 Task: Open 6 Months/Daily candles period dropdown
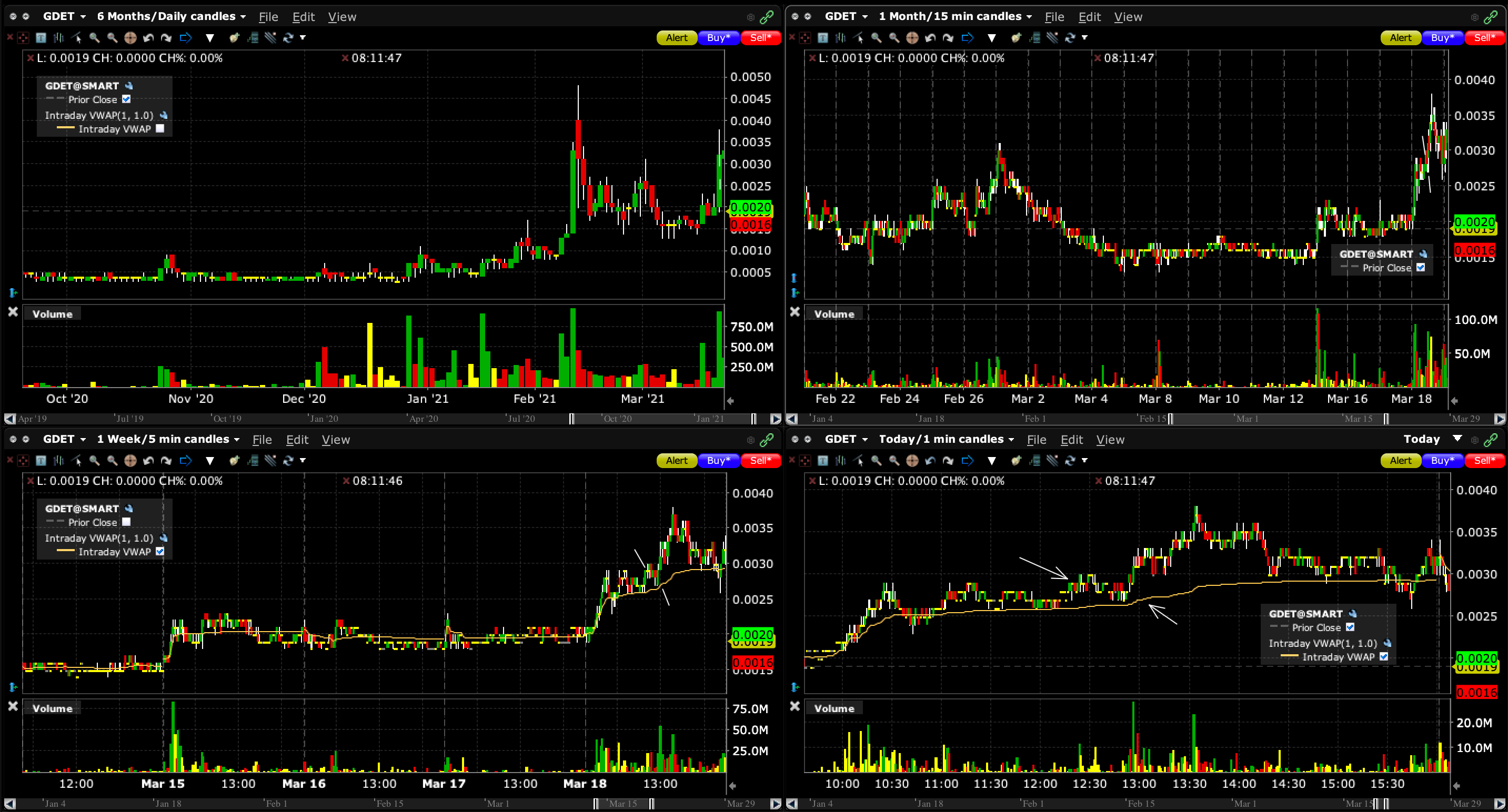pos(243,17)
